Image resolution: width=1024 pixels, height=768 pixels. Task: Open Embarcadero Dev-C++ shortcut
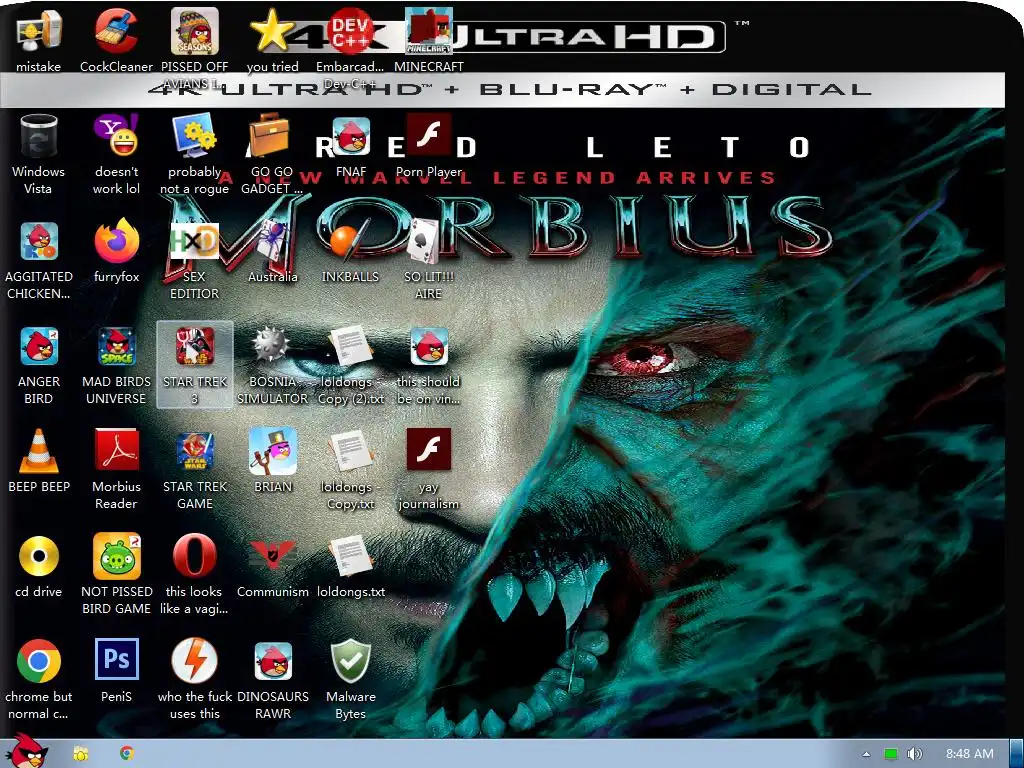tap(351, 31)
